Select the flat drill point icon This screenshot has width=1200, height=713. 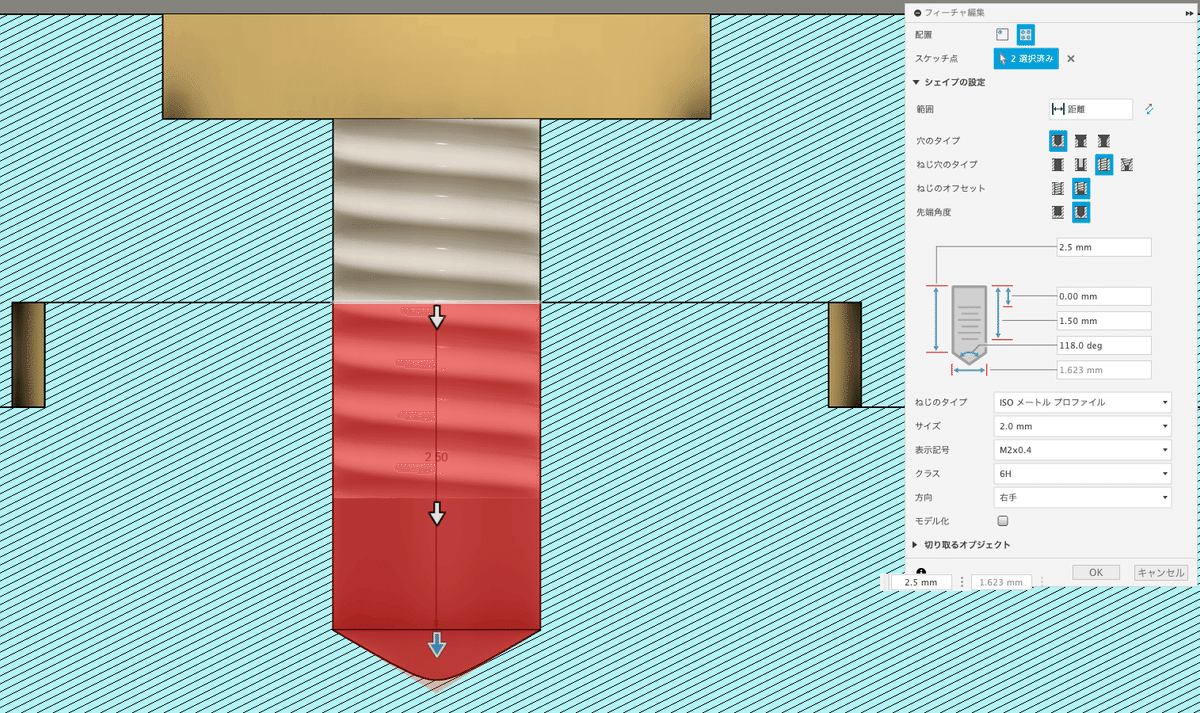pyautogui.click(x=1057, y=212)
